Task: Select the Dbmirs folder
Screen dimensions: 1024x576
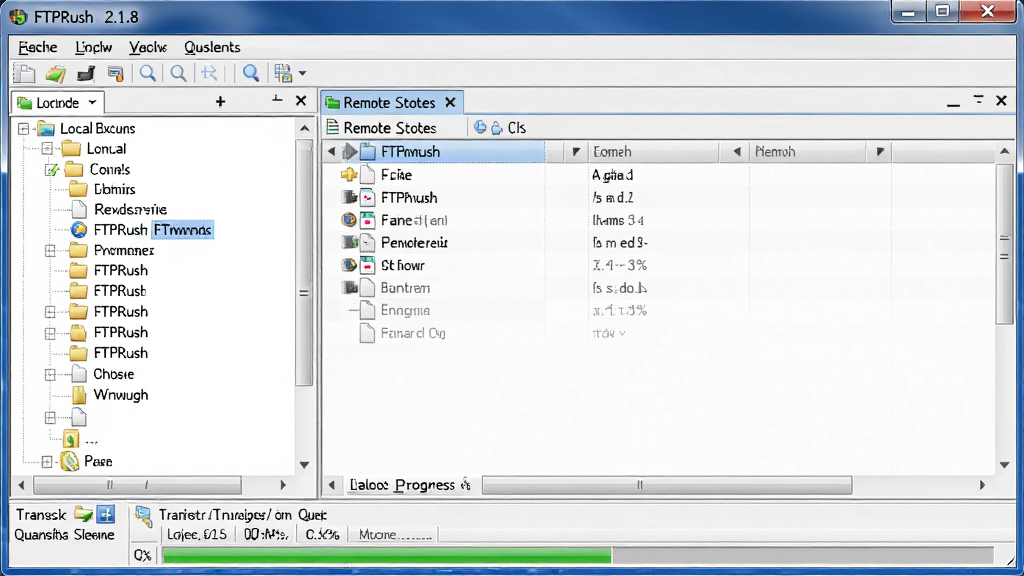Action: pyautogui.click(x=114, y=189)
